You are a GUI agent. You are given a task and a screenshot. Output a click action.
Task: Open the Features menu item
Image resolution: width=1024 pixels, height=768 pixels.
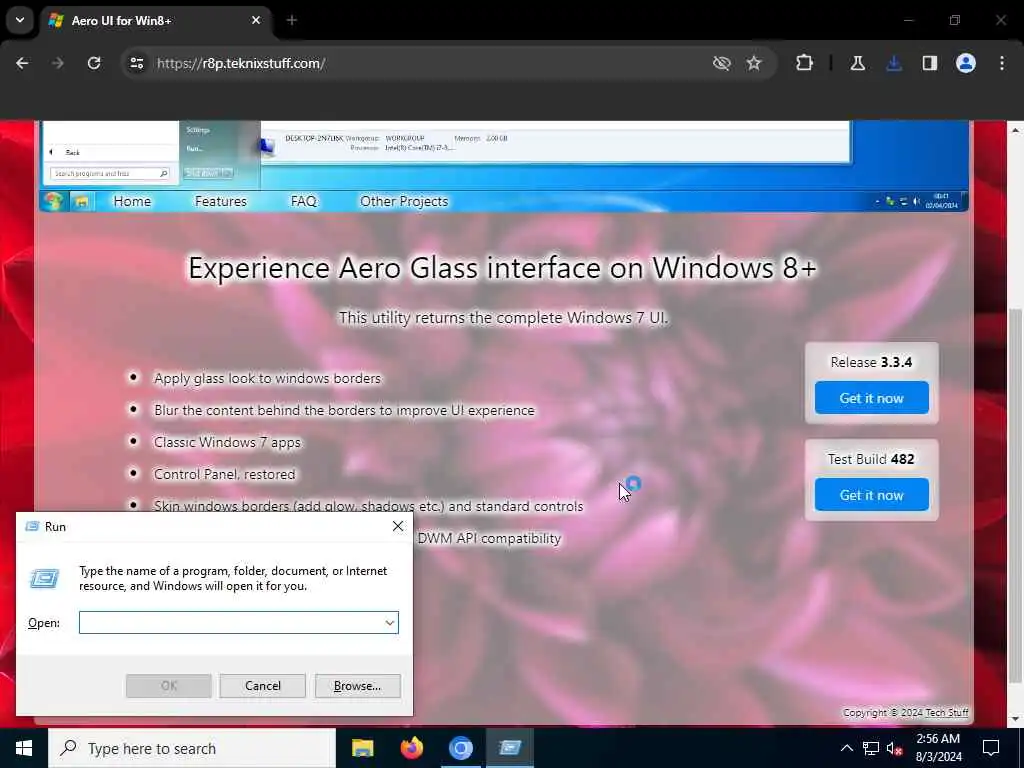221,201
